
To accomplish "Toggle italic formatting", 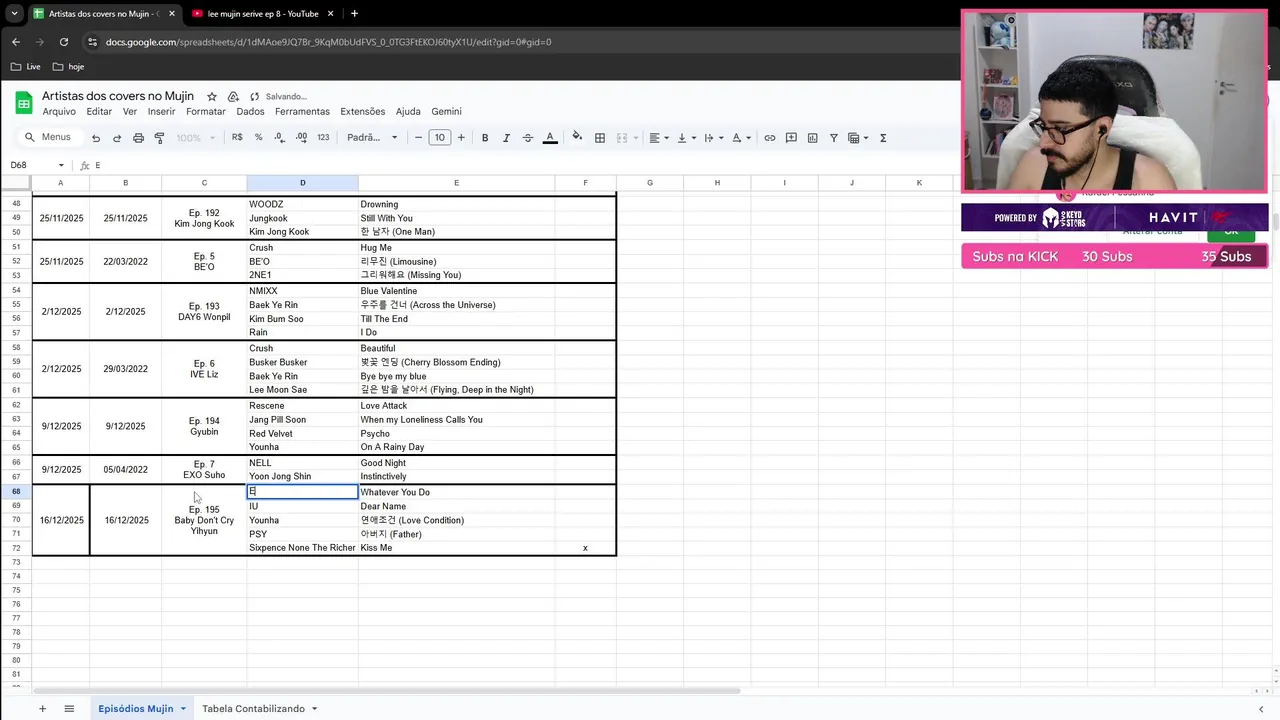I will (506, 138).
